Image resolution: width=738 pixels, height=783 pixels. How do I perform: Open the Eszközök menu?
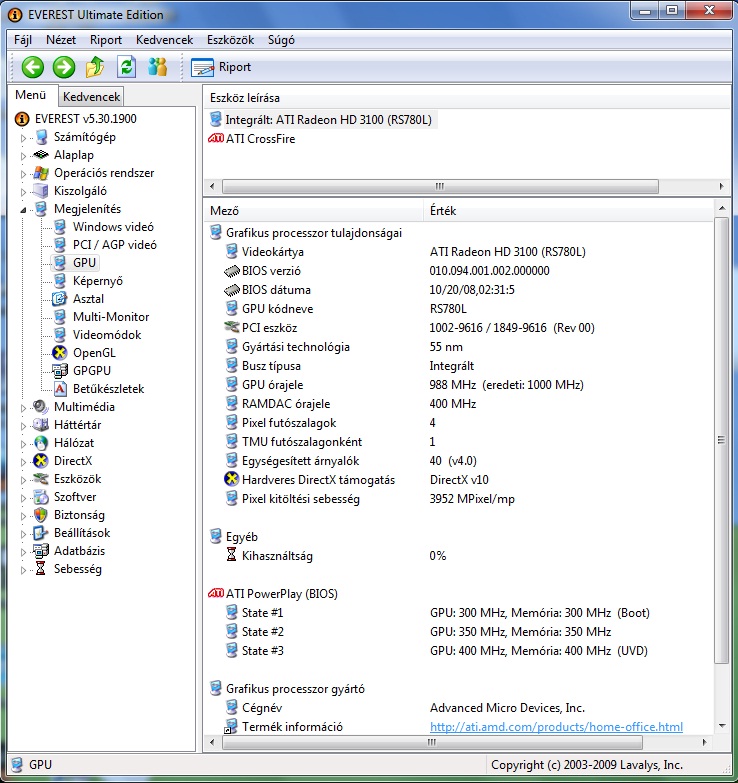[230, 40]
